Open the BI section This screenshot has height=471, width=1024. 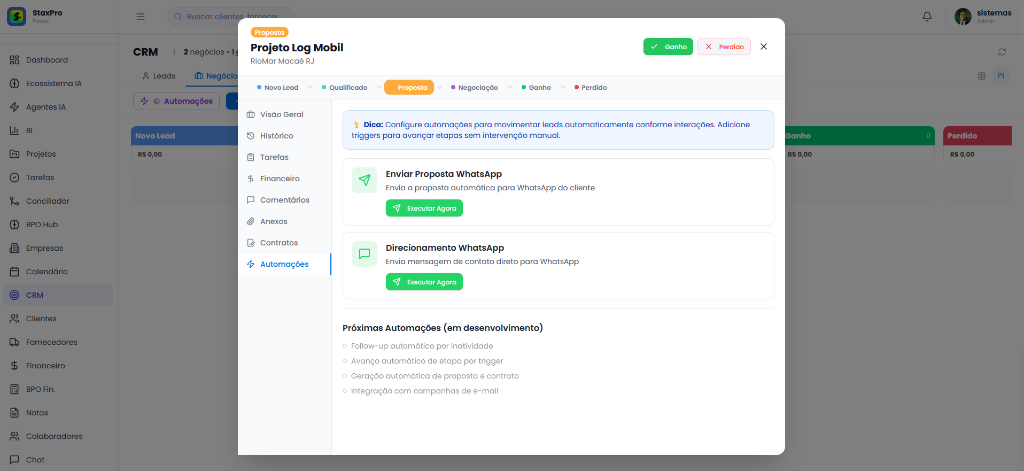pos(57,131)
